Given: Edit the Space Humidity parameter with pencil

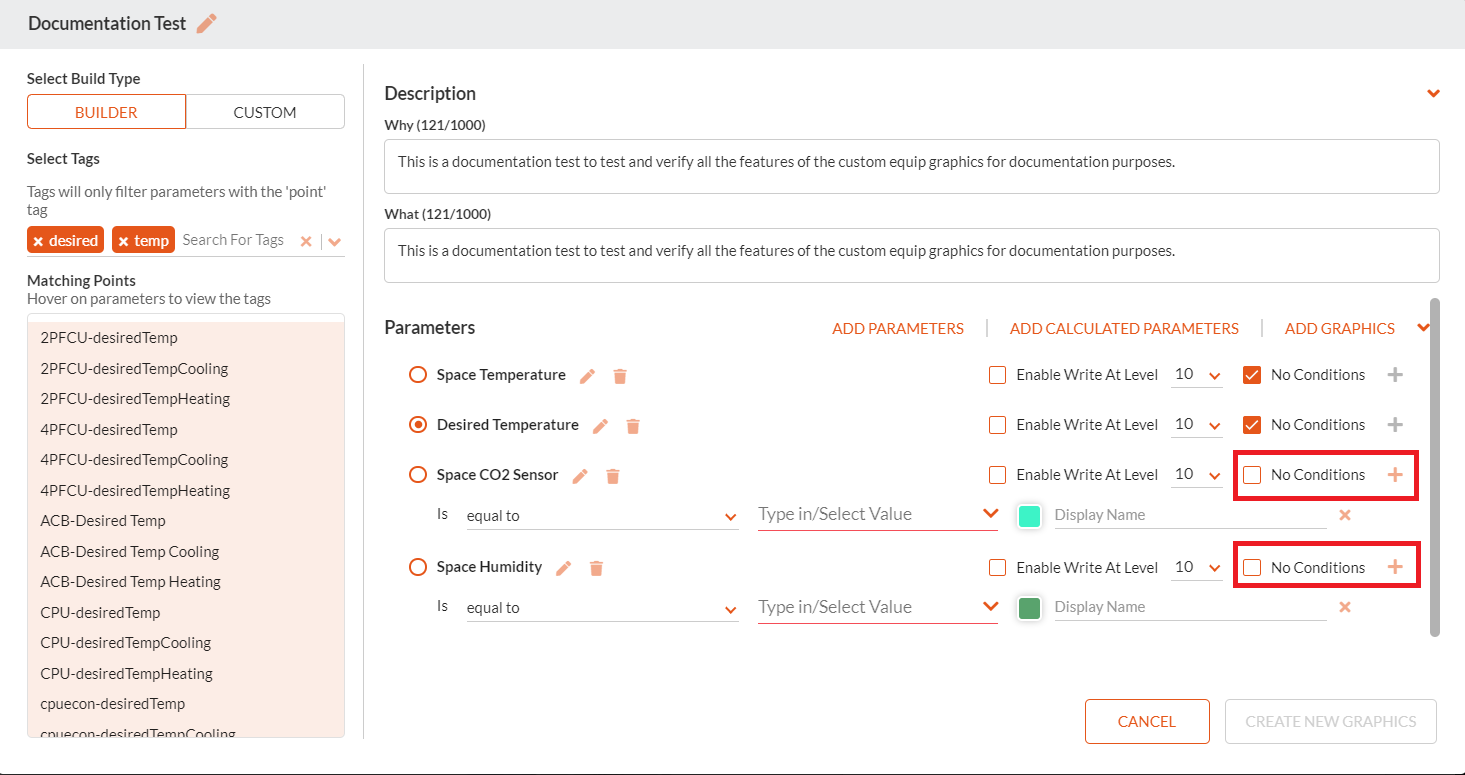Looking at the screenshot, I should point(564,568).
